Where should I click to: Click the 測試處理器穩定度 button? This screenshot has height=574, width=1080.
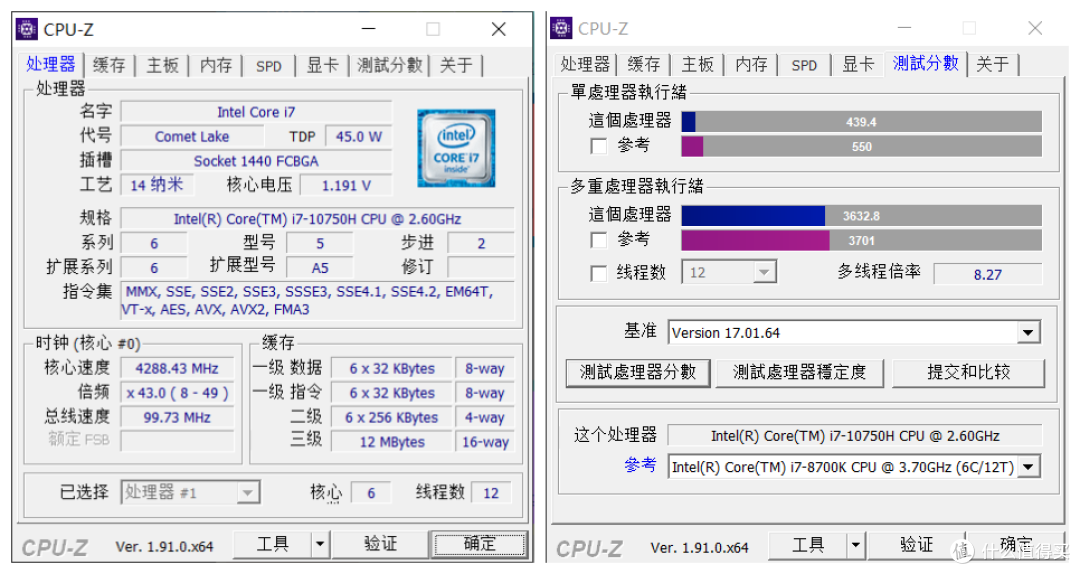click(x=800, y=372)
